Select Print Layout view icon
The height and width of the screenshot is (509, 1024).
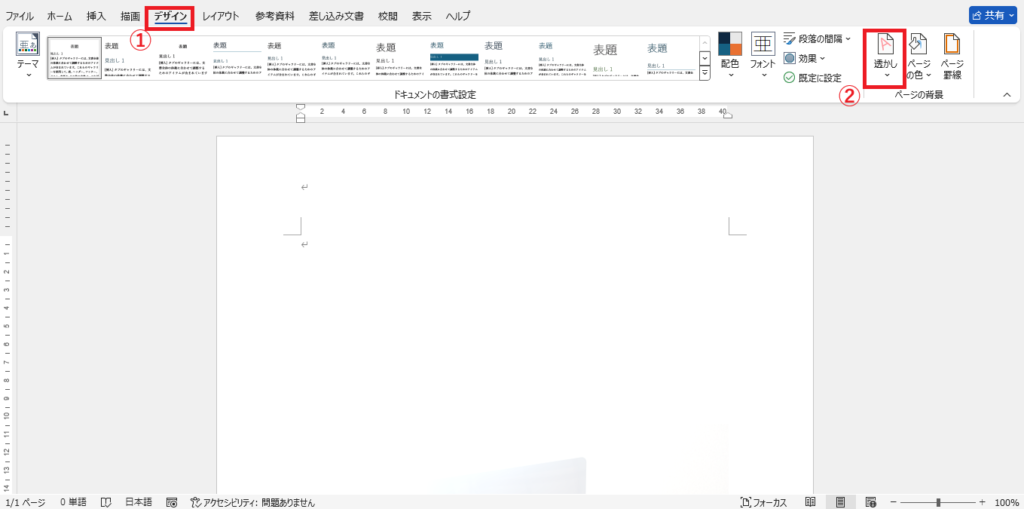coord(840,502)
